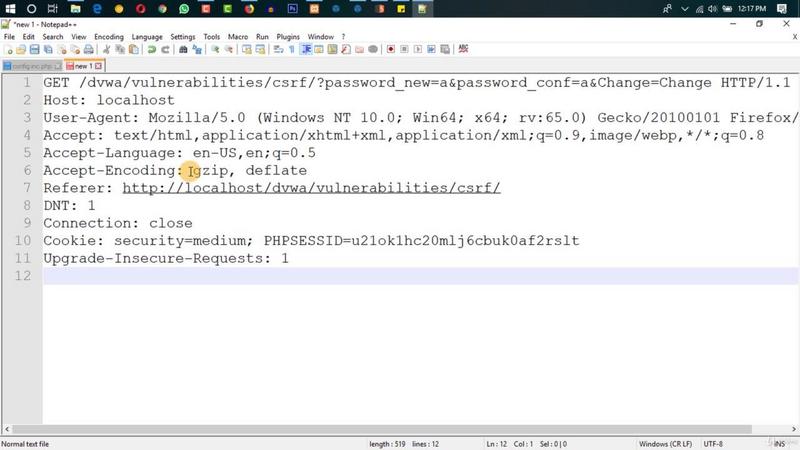The image size is (800, 450).
Task: Click the Windows (CR LF) status field
Action: tap(665, 444)
